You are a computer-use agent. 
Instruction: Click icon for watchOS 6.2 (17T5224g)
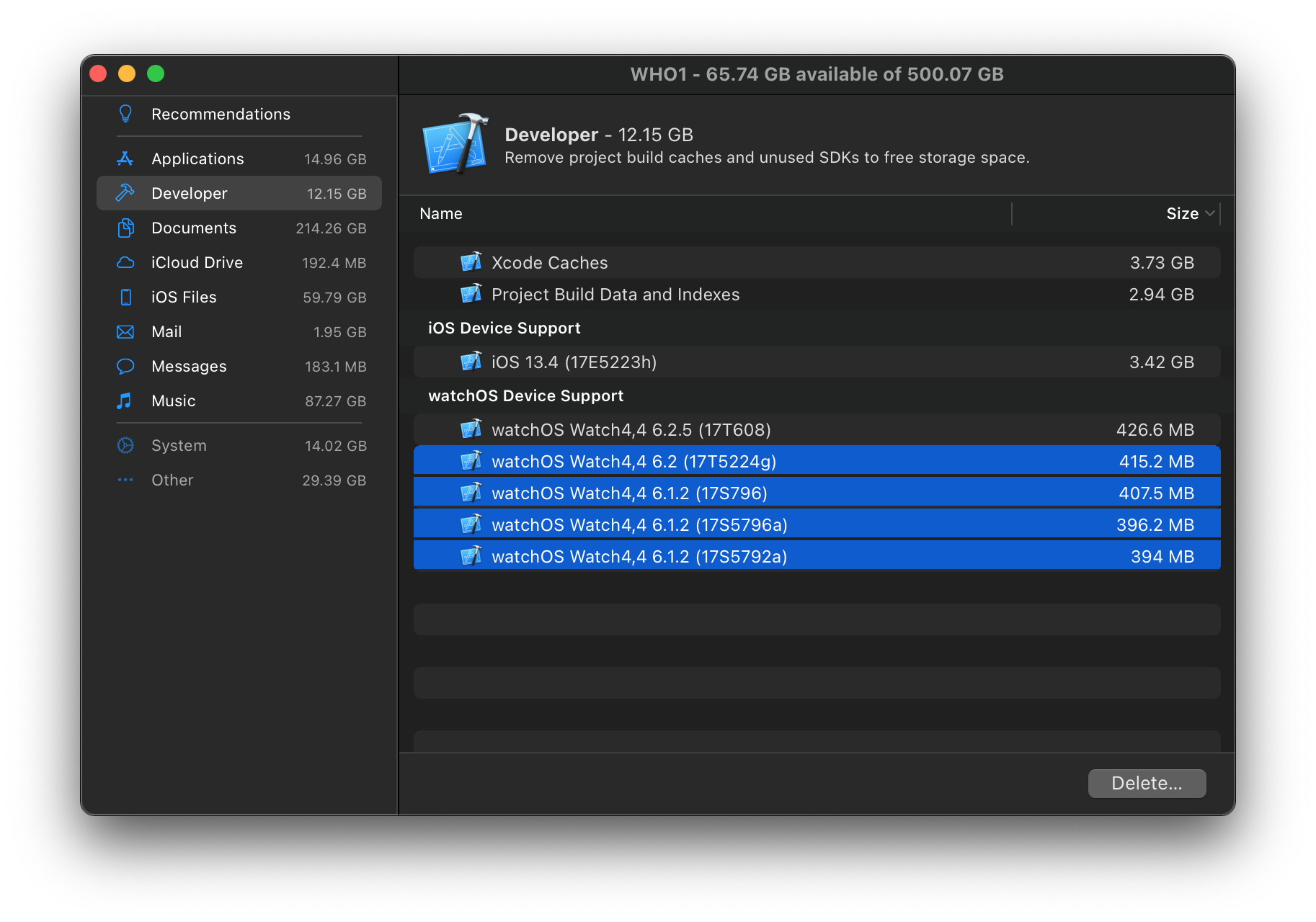[471, 461]
